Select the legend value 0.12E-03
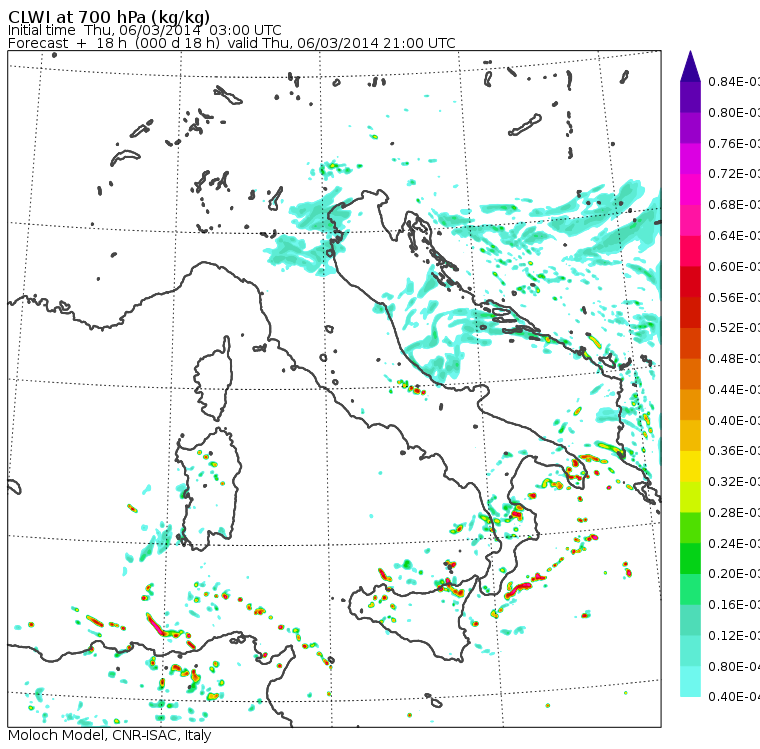The height and width of the screenshot is (749, 760). tap(734, 635)
